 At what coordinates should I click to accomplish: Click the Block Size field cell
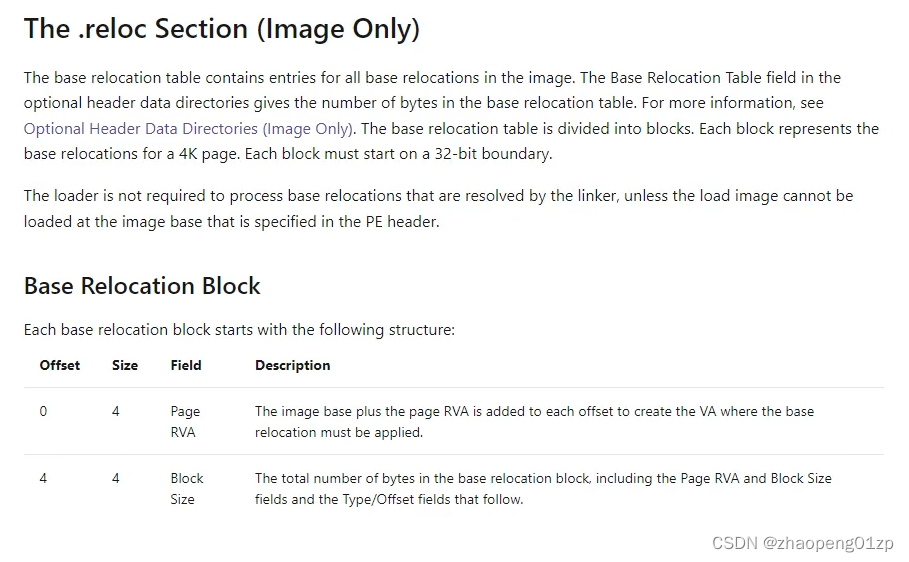tap(187, 489)
